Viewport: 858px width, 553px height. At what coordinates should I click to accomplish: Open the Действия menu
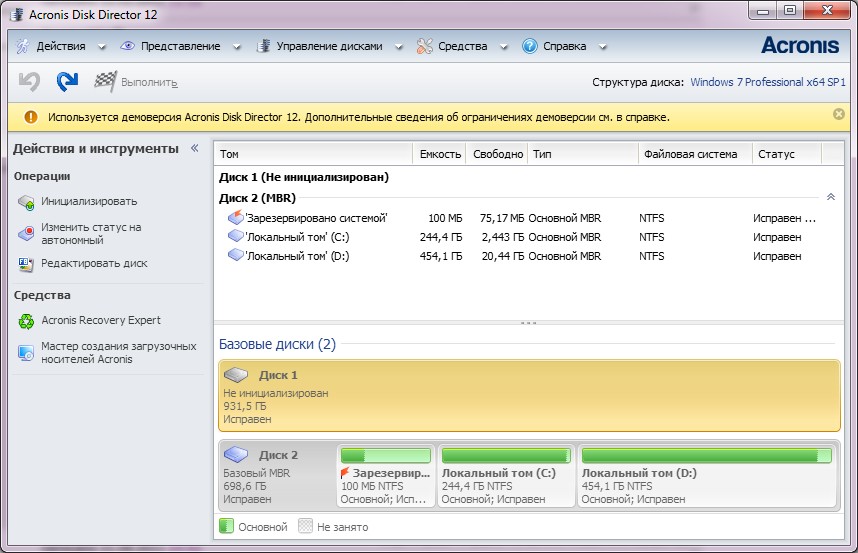(x=61, y=46)
